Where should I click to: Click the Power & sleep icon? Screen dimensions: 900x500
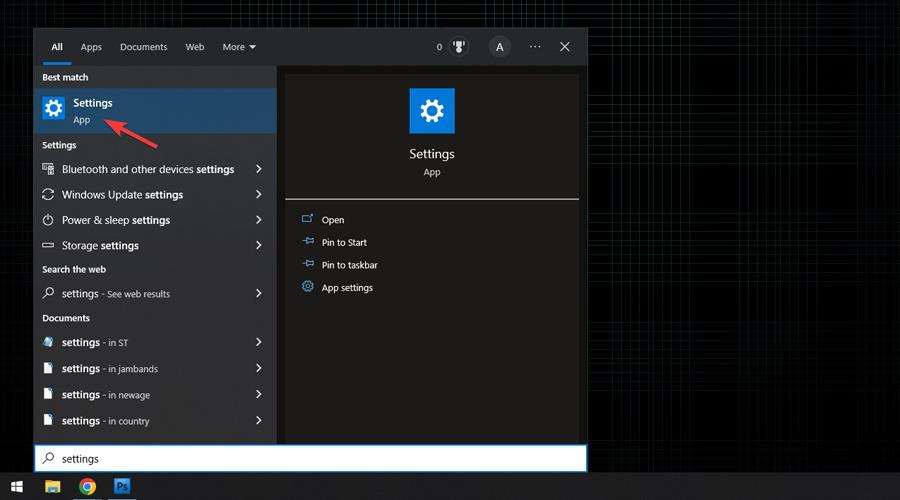pyautogui.click(x=48, y=220)
